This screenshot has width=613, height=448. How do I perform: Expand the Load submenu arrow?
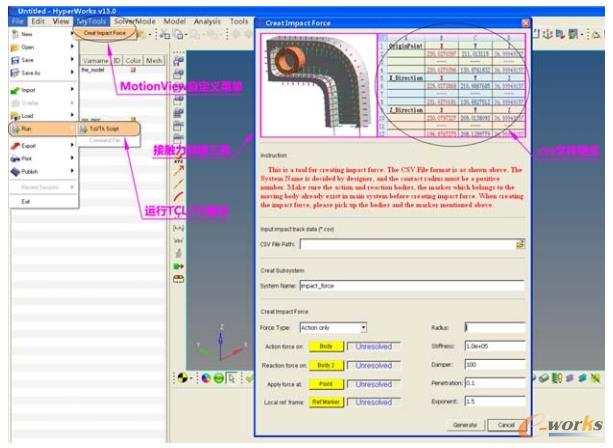[72, 115]
